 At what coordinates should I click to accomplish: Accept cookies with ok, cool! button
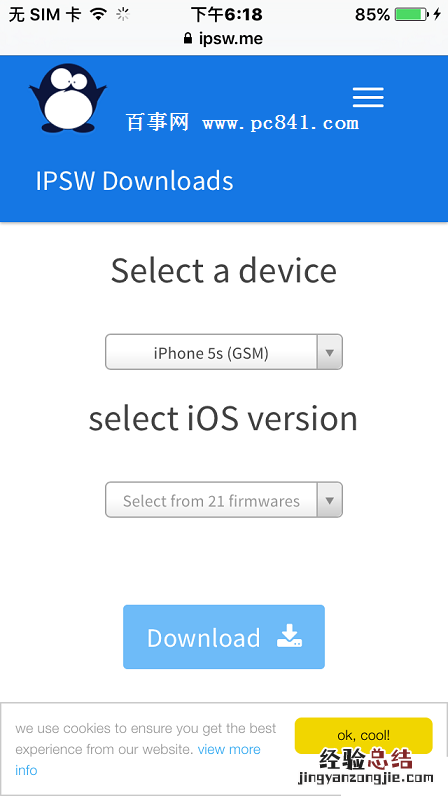pos(364,736)
